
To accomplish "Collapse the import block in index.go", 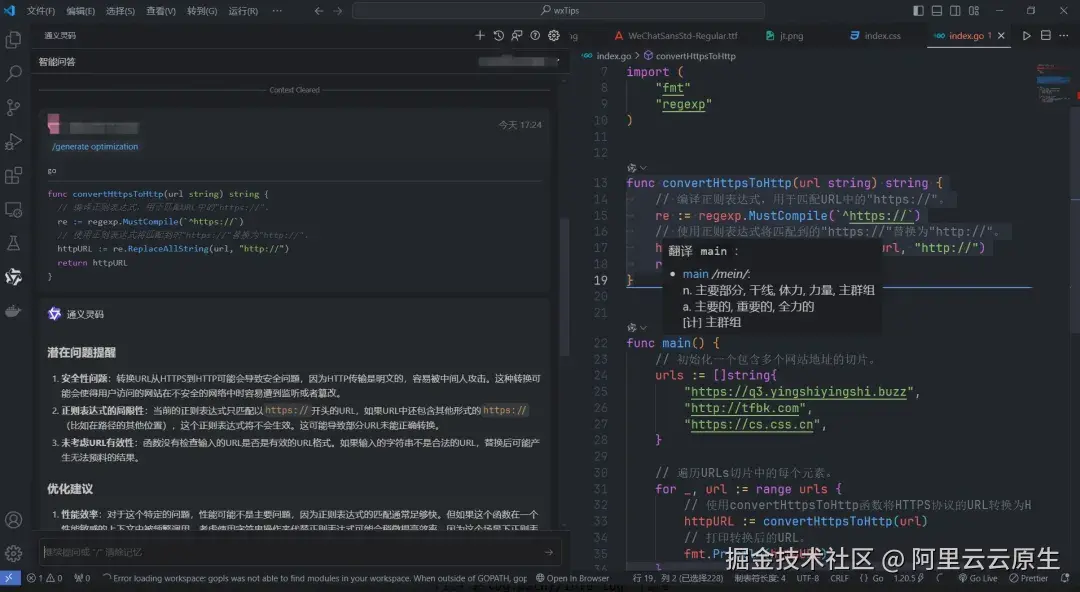I will [620, 71].
